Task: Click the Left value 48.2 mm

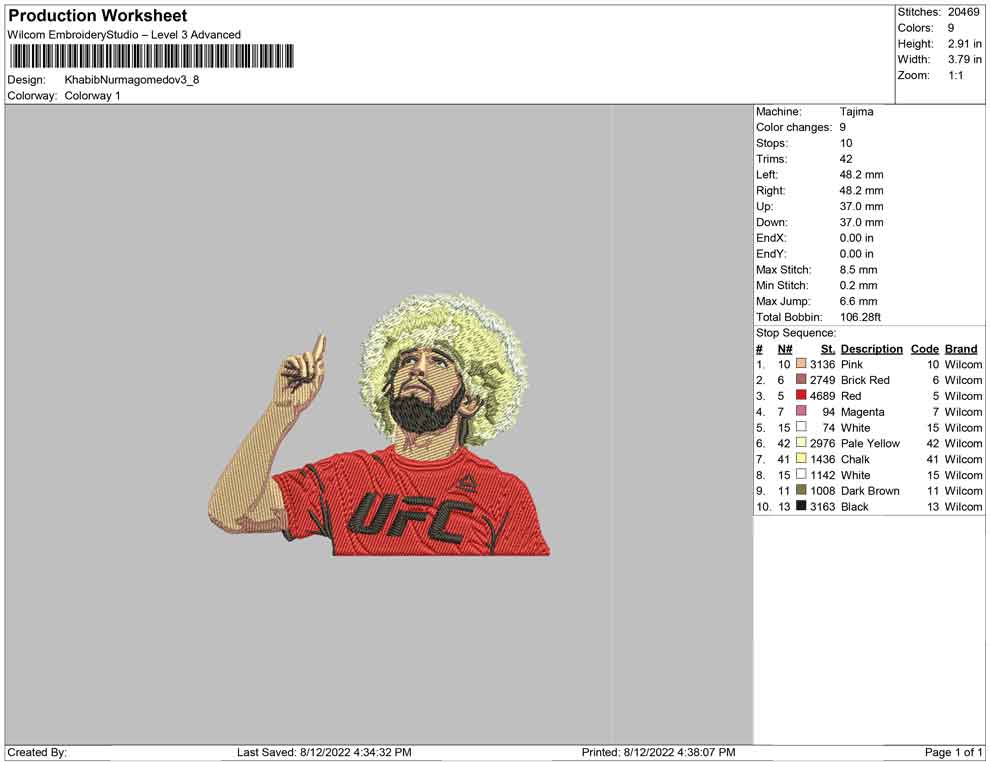Action: 862,175
